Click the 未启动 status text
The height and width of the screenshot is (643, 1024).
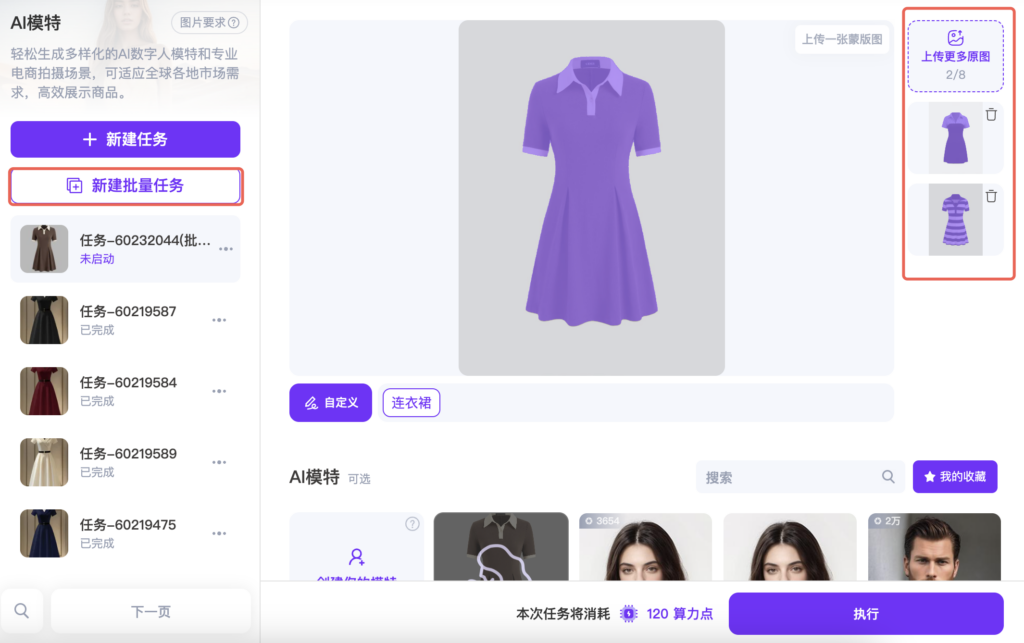tap(97, 259)
